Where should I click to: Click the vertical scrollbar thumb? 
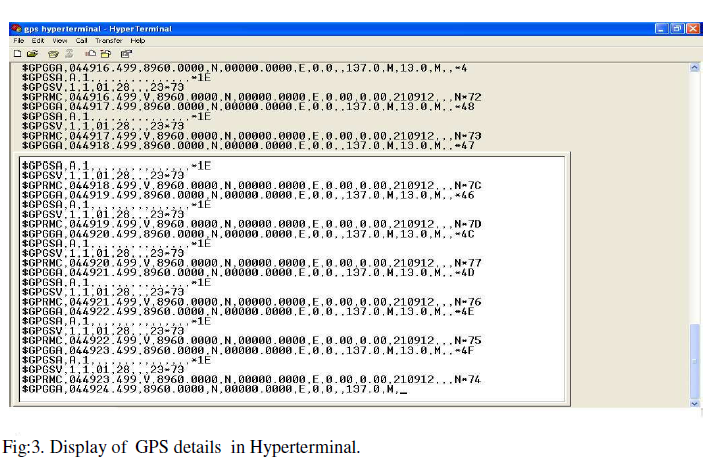tap(695, 361)
